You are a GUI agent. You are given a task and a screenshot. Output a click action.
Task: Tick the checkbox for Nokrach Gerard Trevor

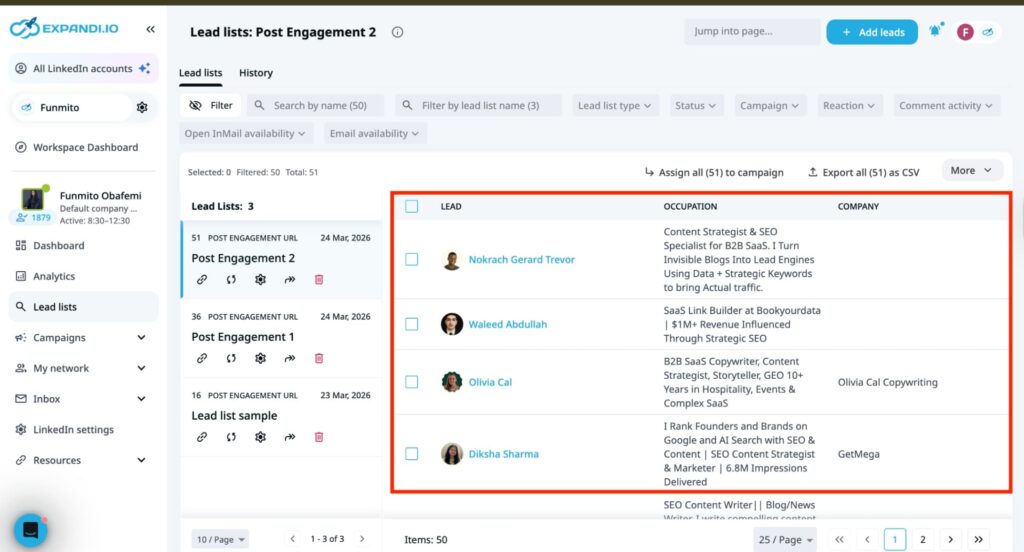(x=412, y=260)
